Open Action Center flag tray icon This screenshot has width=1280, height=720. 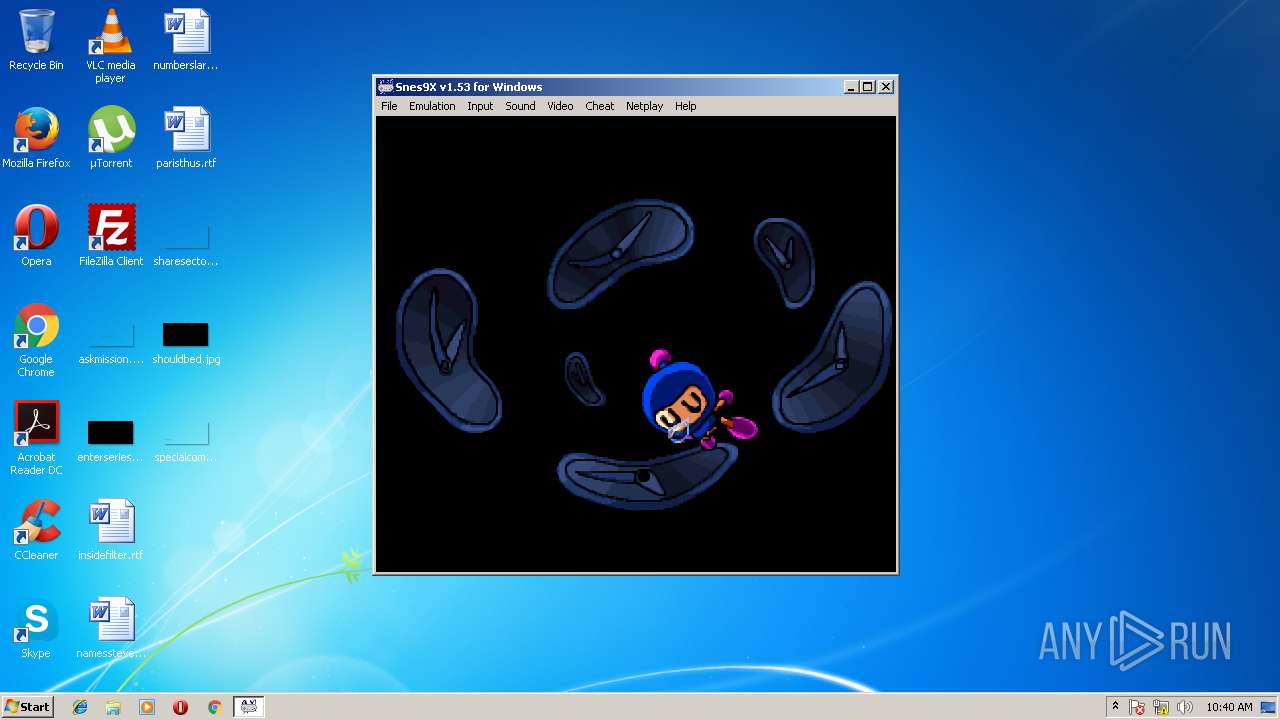pos(1137,707)
